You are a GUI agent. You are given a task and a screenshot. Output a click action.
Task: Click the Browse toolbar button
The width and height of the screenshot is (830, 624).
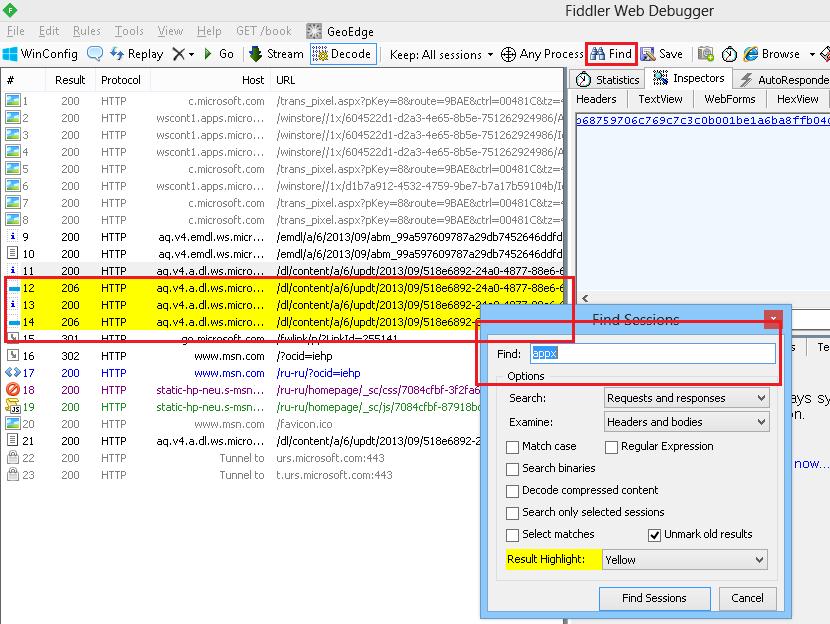[x=772, y=54]
